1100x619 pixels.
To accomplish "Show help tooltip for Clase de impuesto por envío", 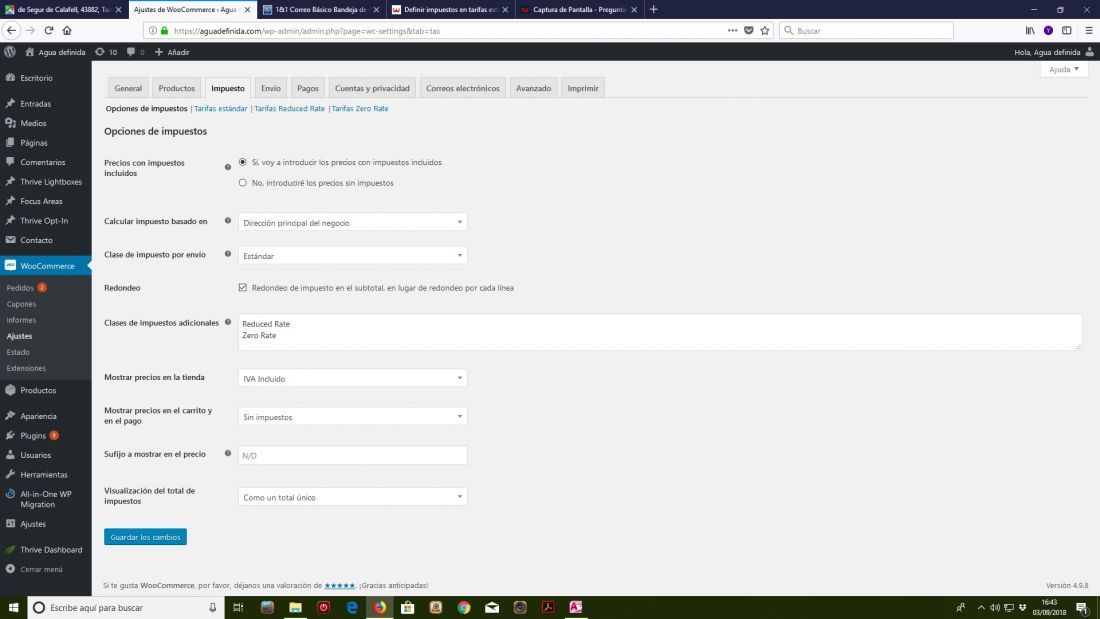I will tap(227, 253).
